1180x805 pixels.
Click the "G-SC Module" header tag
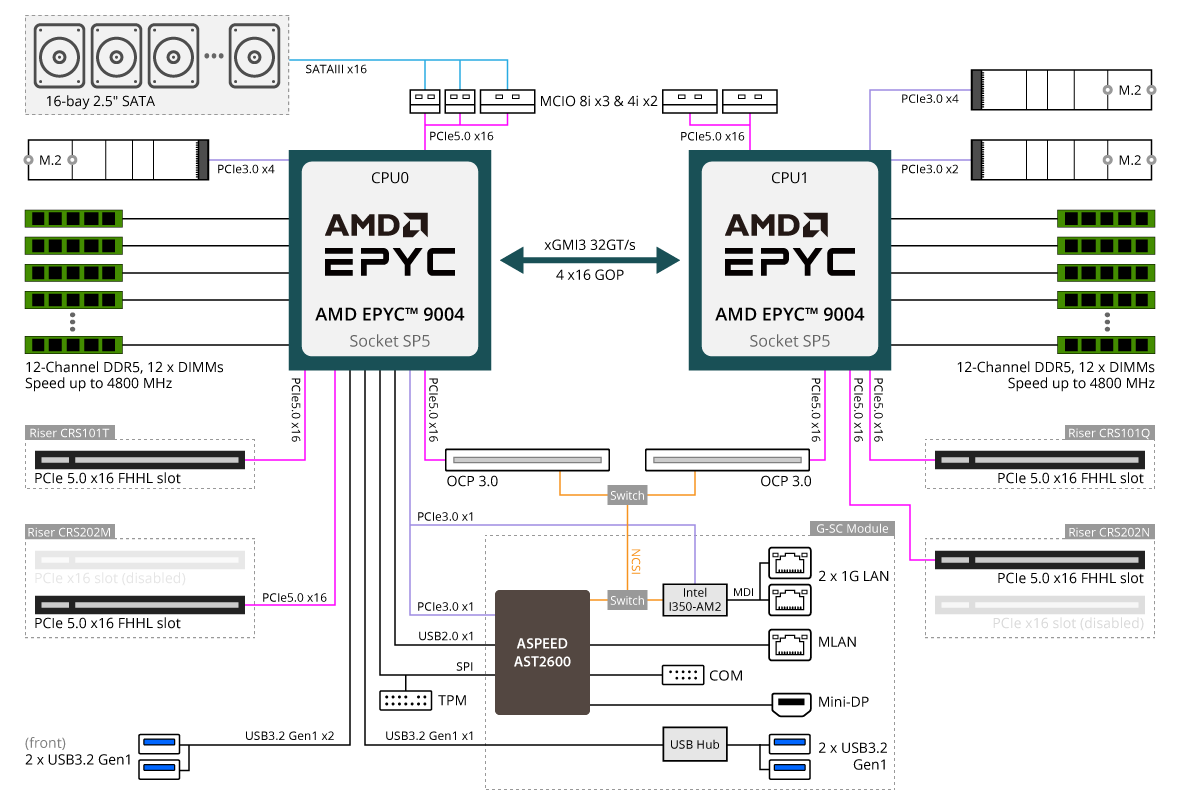pos(852,529)
